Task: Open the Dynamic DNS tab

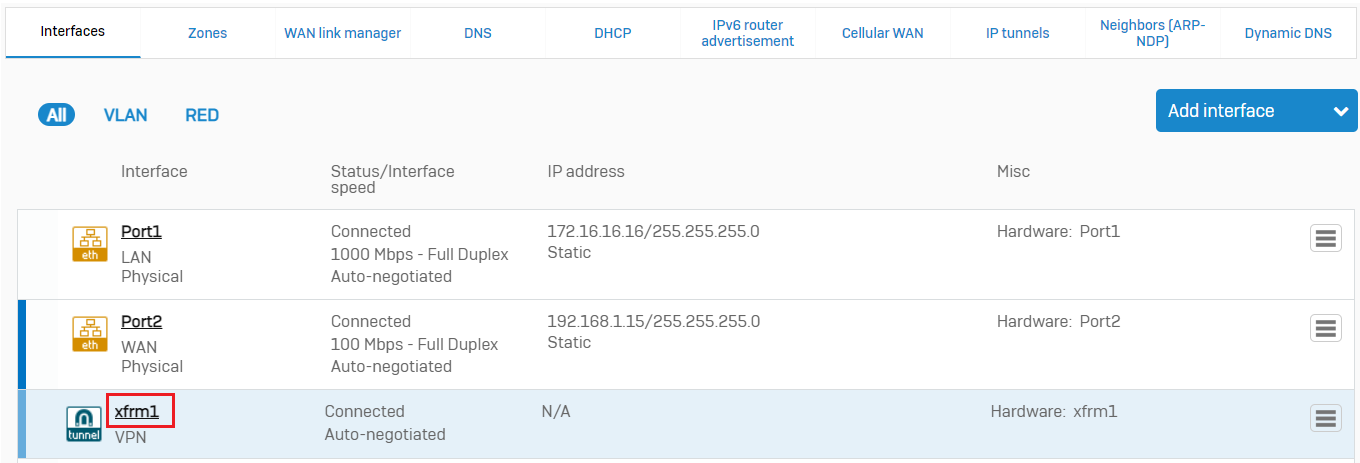Action: tap(1288, 33)
